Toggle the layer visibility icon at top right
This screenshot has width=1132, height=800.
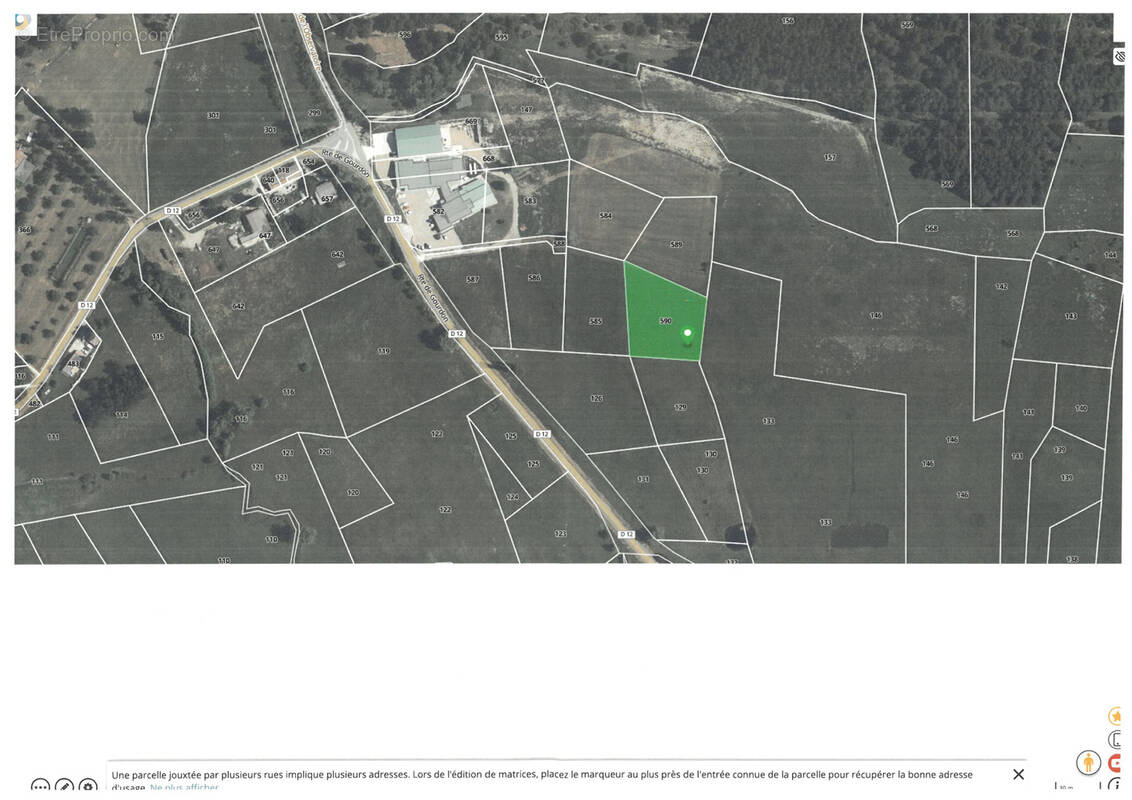(1120, 57)
